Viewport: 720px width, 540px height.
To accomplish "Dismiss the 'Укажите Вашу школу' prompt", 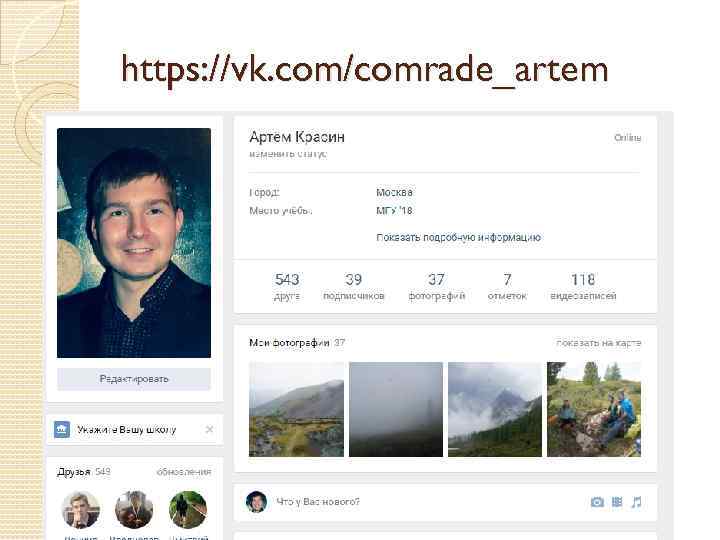I will [209, 429].
